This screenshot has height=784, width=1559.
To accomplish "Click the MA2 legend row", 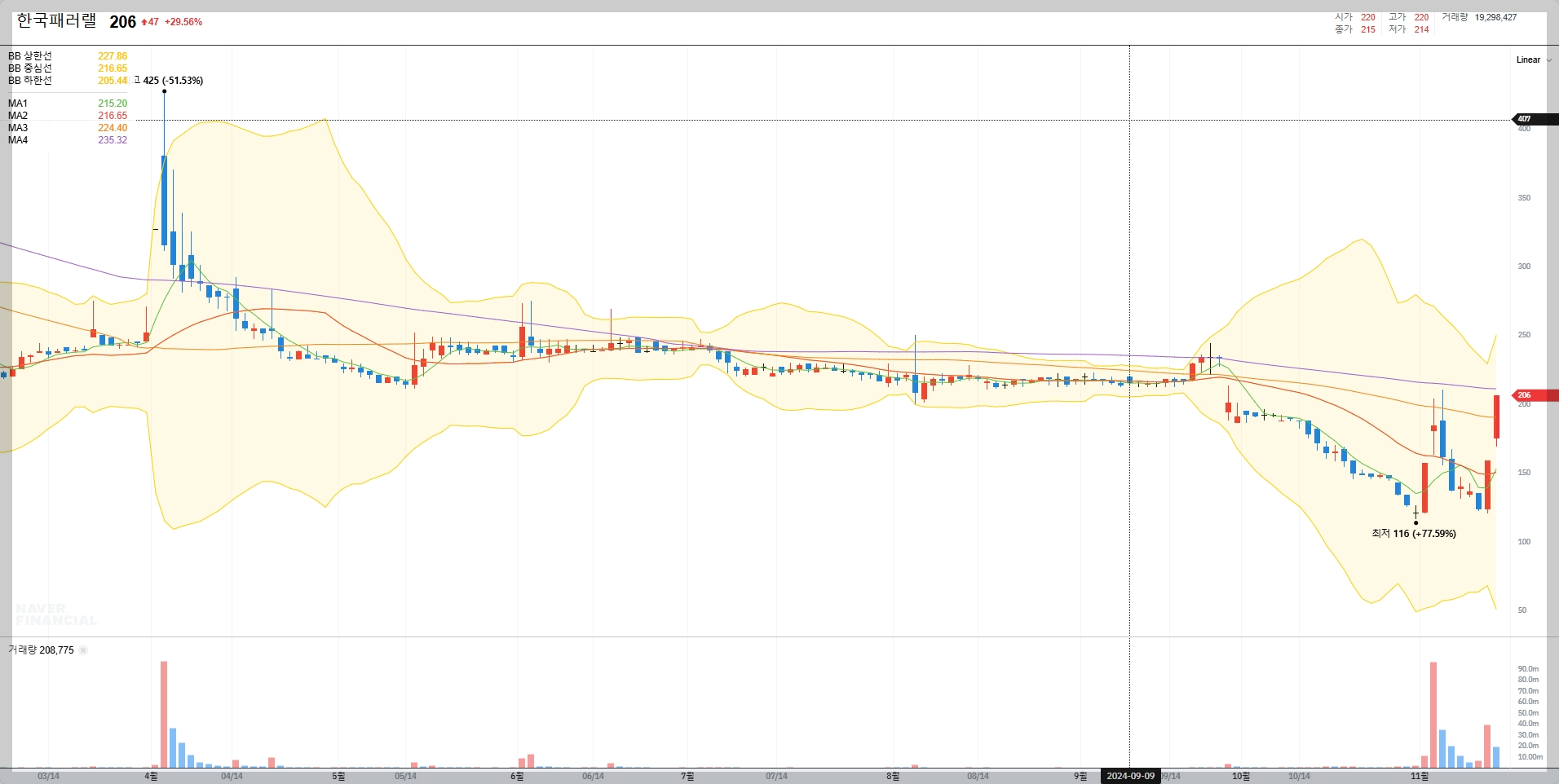I will [x=68, y=116].
